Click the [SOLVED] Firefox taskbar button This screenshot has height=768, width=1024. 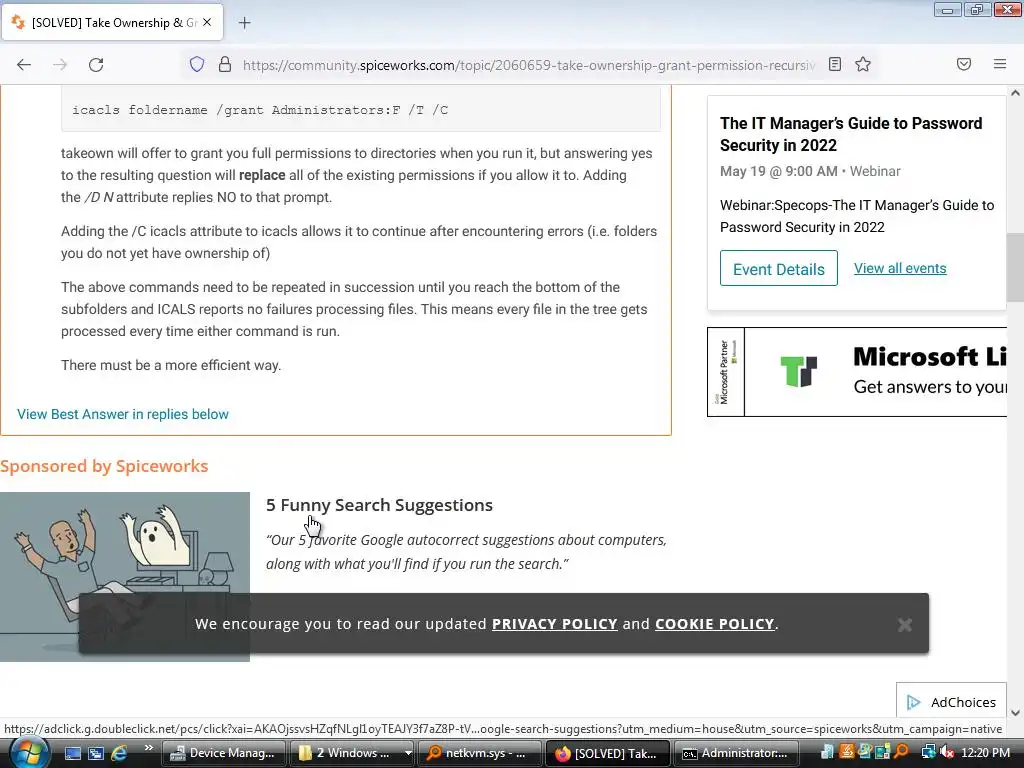point(607,753)
